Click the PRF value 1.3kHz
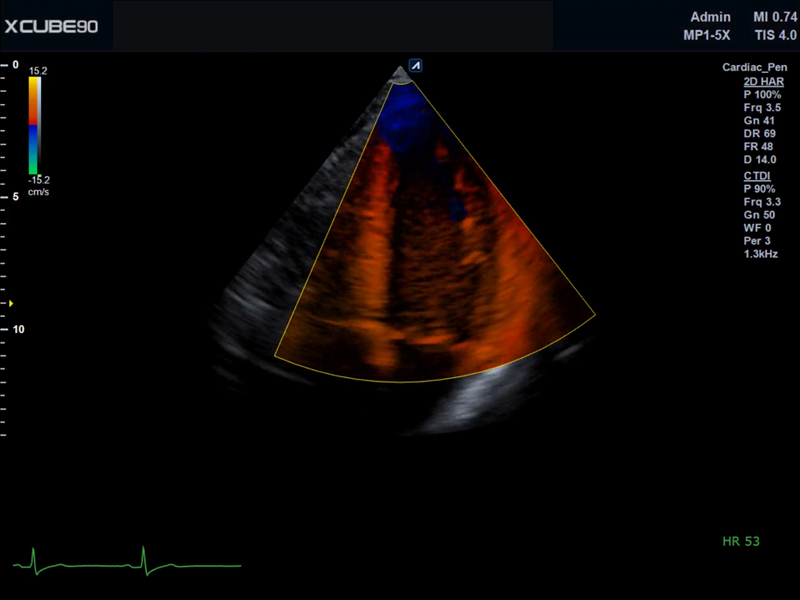This screenshot has width=800, height=600. pos(761,254)
